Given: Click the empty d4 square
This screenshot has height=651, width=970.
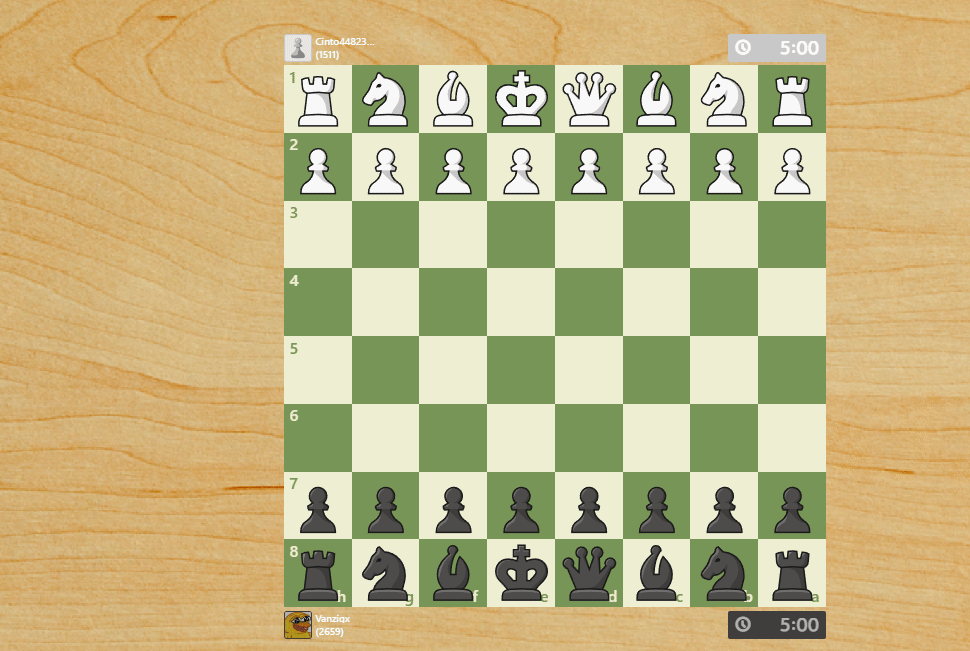Looking at the screenshot, I should 589,302.
